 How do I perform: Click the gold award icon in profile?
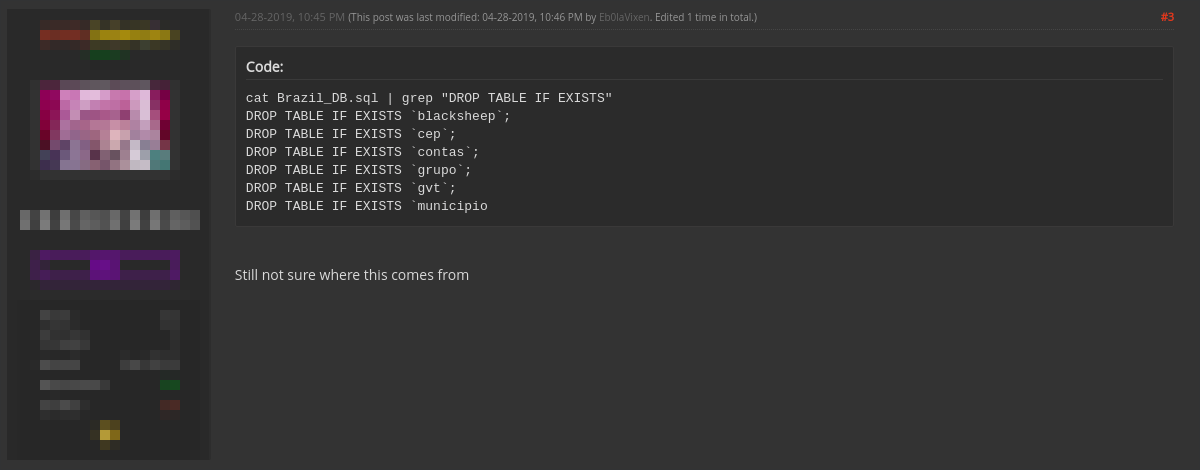click(x=110, y=430)
